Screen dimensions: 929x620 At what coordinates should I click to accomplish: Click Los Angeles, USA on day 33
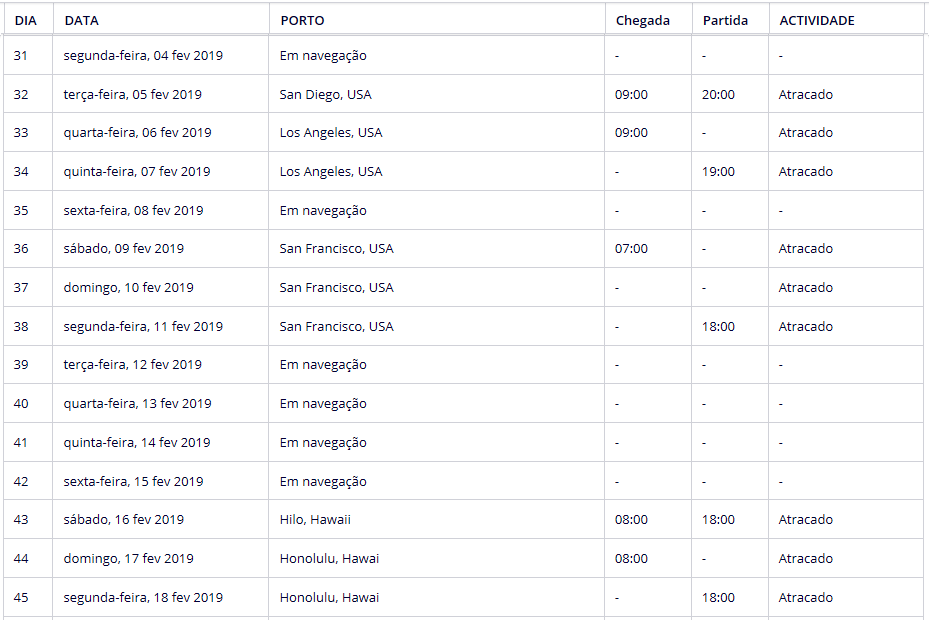tap(331, 133)
